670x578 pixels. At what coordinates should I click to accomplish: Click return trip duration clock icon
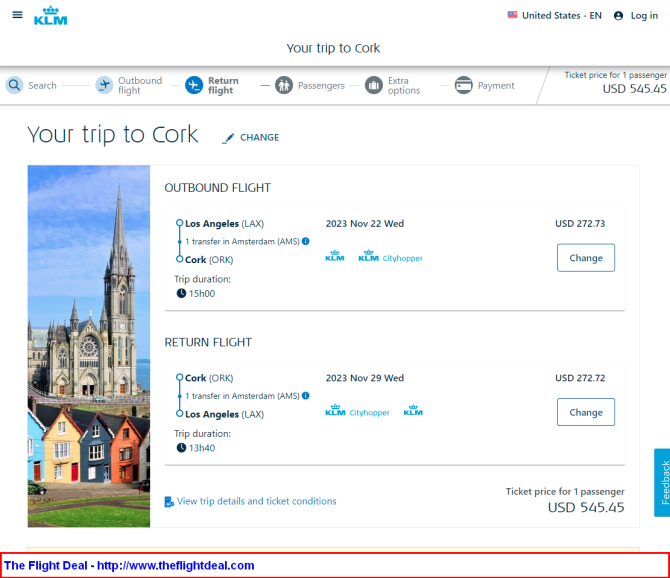pyautogui.click(x=181, y=448)
